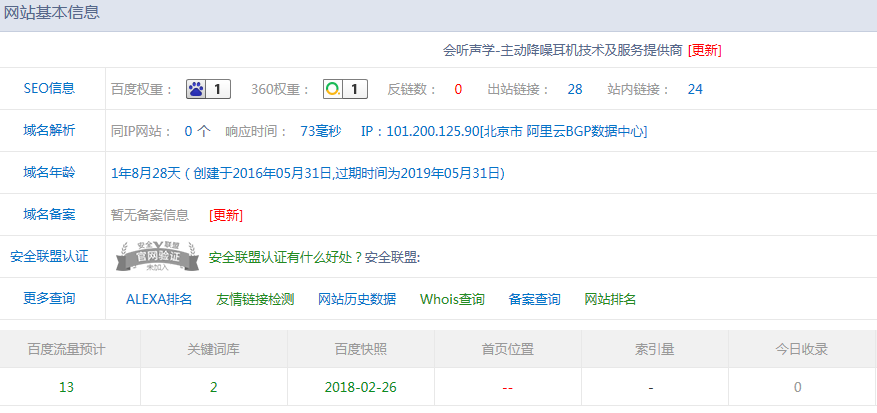Click the same-IP sites count
The height and width of the screenshot is (413, 877).
click(189, 131)
